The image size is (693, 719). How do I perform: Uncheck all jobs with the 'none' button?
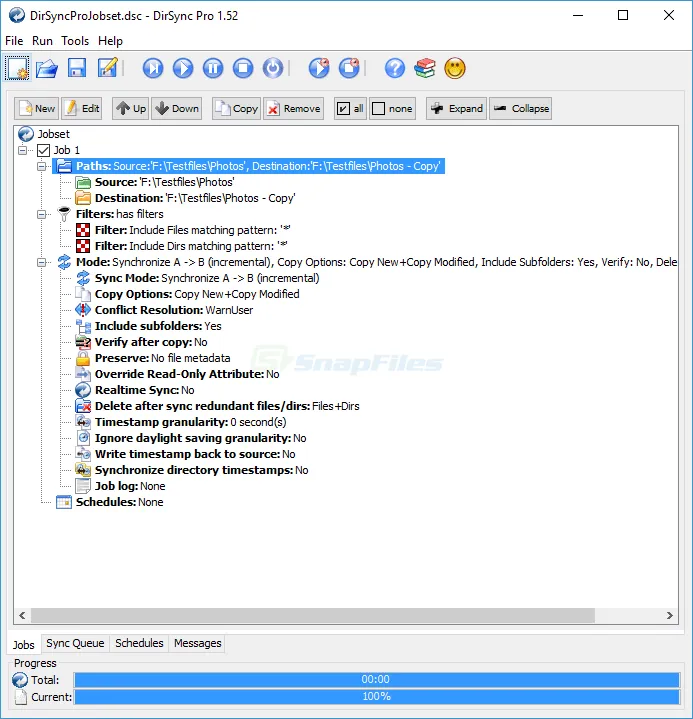(x=393, y=109)
